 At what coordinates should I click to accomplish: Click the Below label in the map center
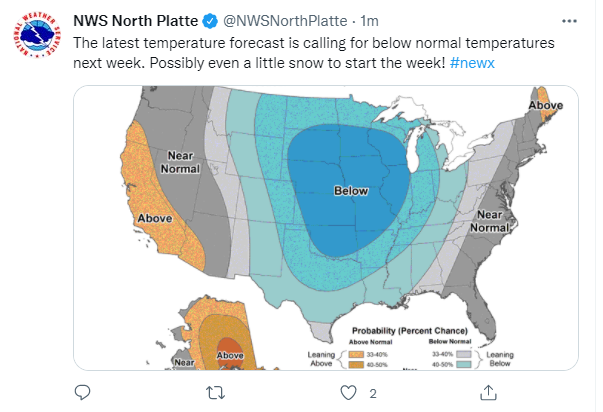351,191
